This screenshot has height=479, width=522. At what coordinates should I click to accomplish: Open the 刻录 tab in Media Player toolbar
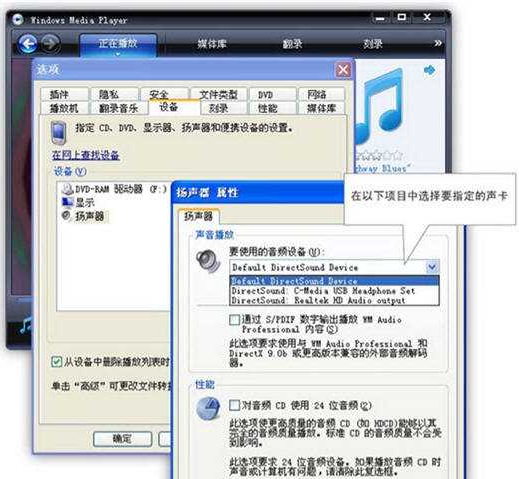click(372, 44)
